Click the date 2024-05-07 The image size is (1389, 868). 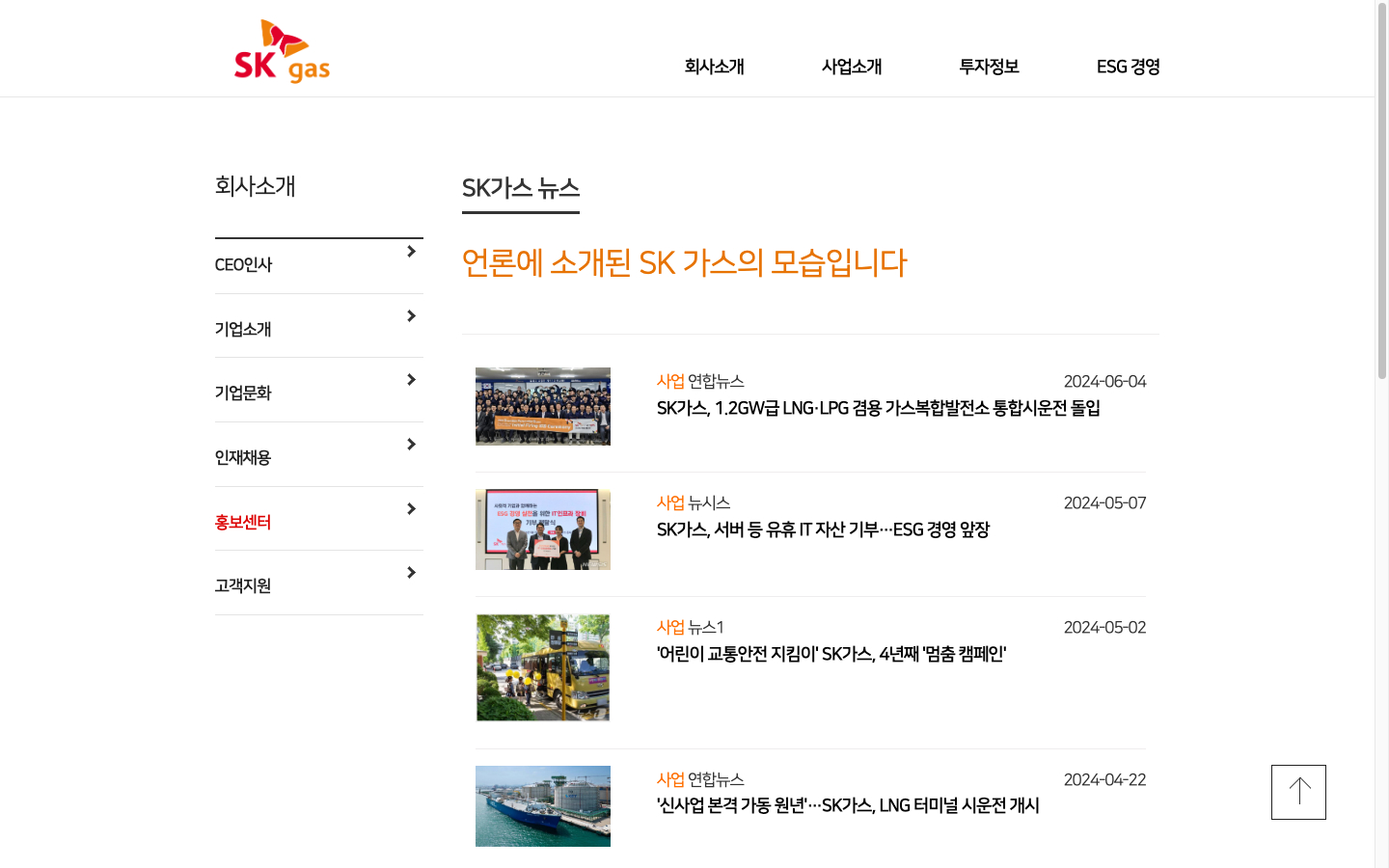1104,503
